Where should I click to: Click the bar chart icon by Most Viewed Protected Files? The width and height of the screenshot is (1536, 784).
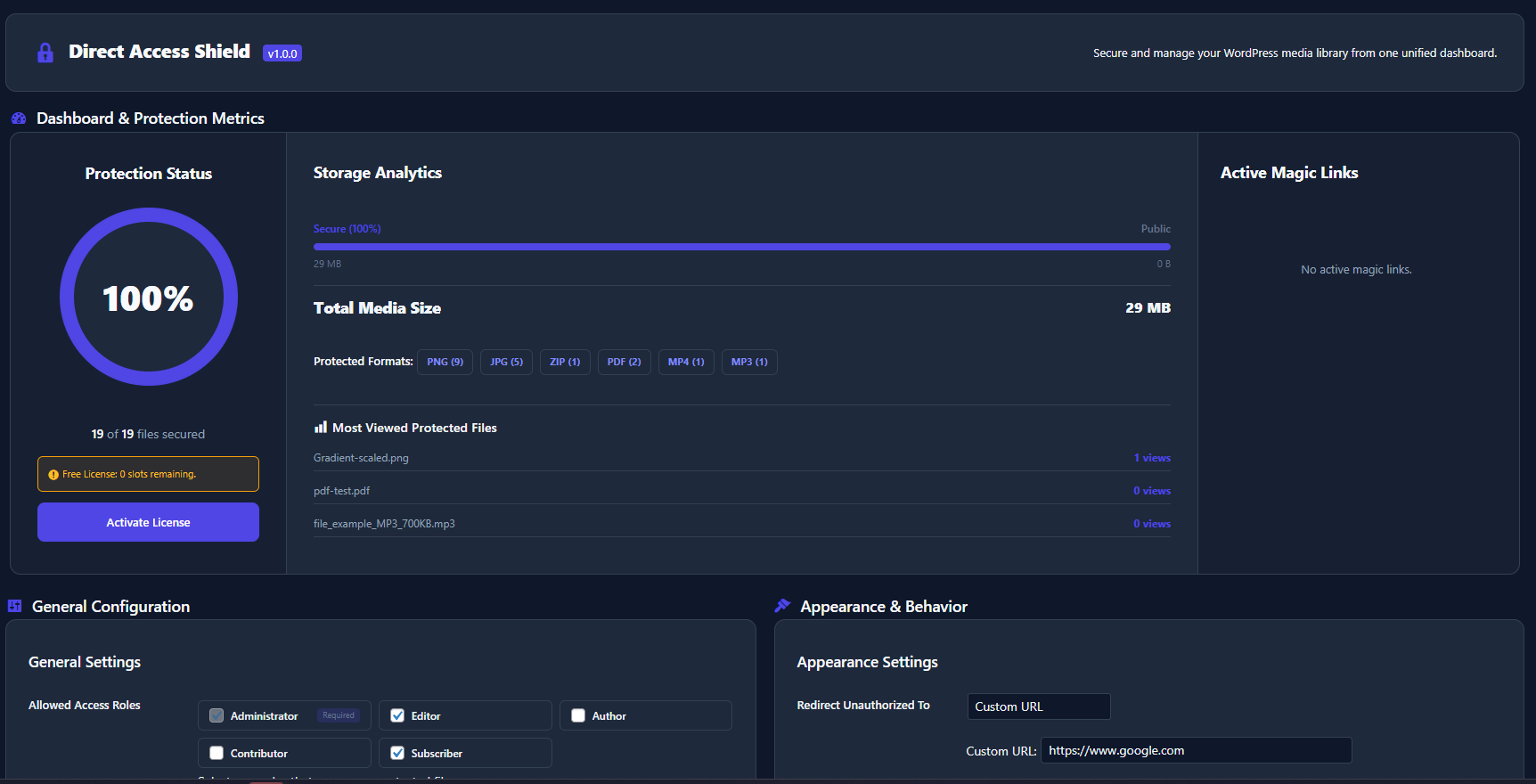[x=321, y=428]
